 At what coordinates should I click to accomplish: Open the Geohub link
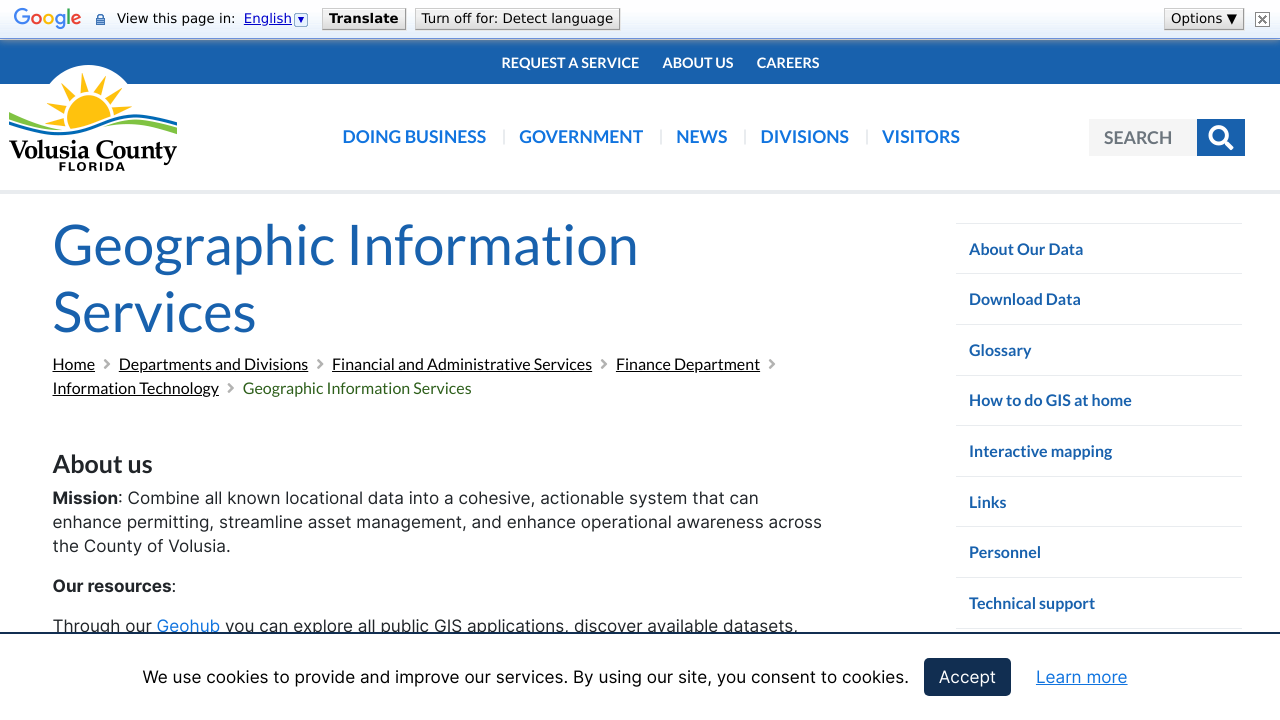point(188,625)
